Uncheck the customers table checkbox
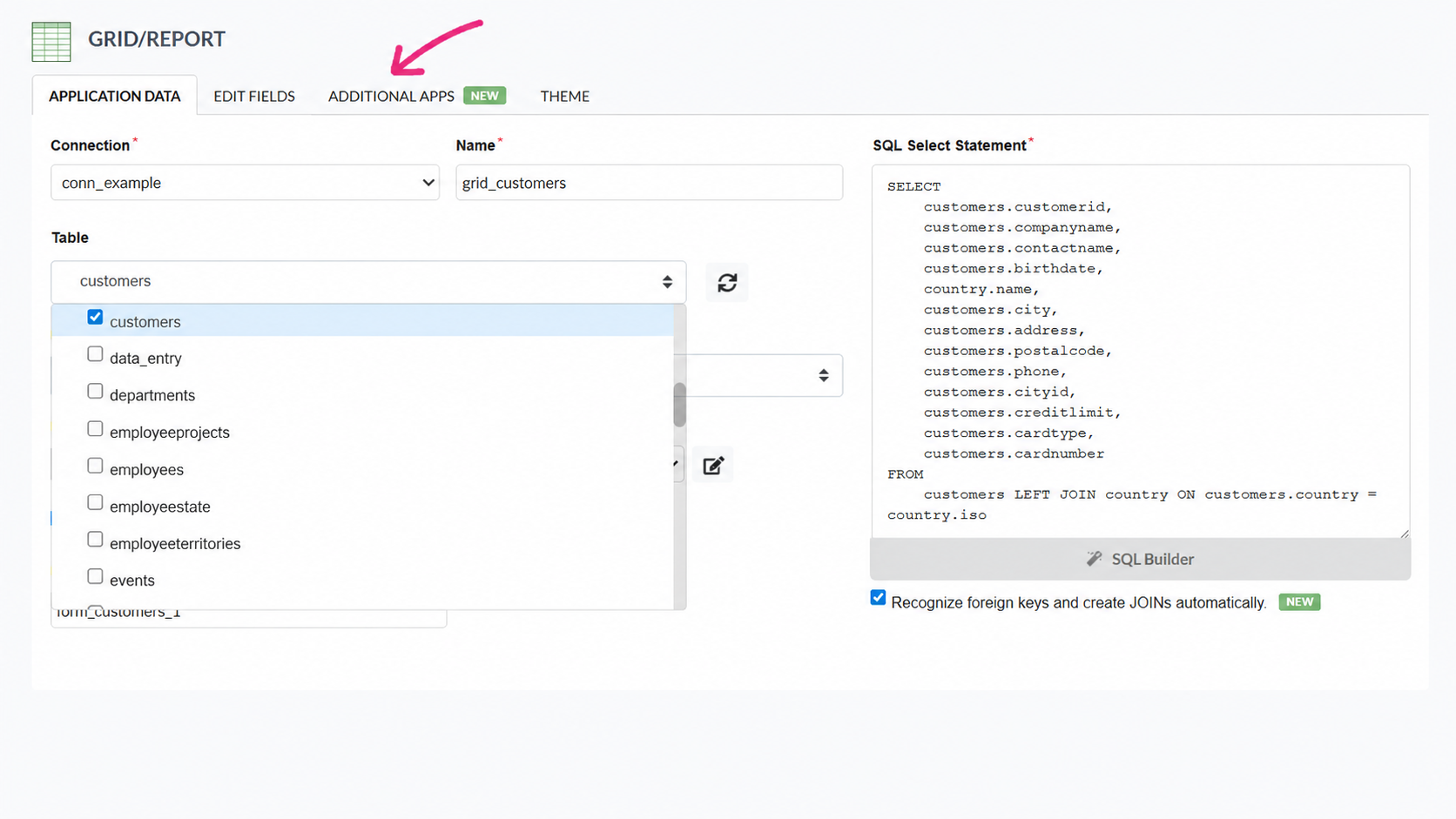This screenshot has height=819, width=1456. (95, 318)
